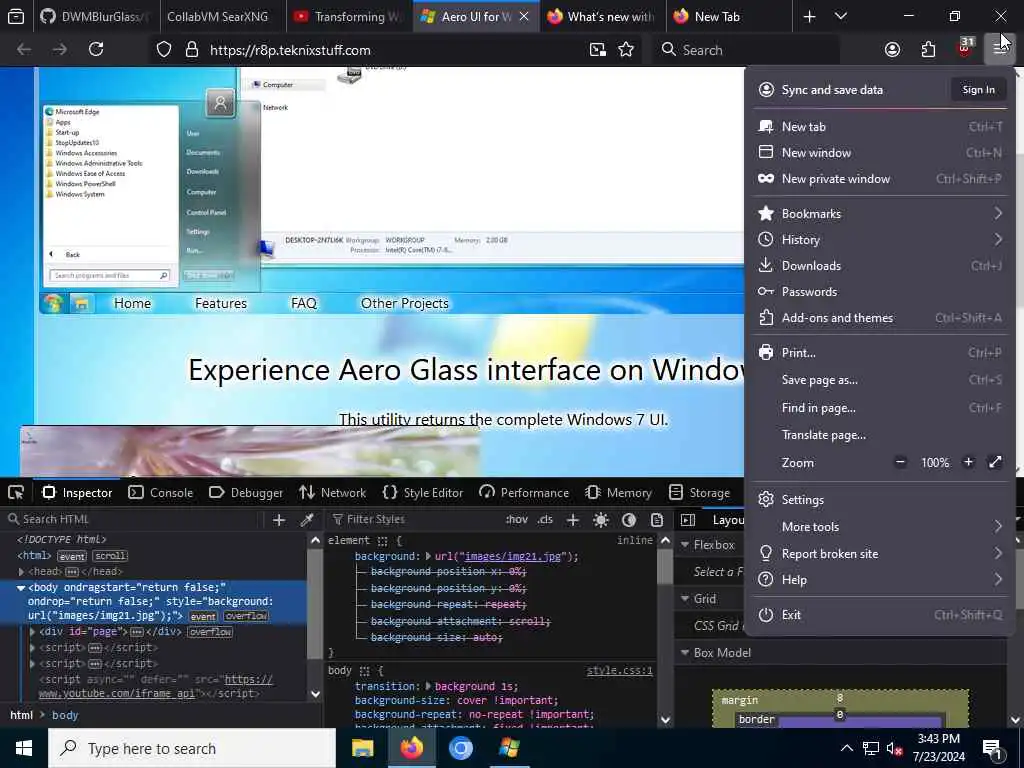1024x768 pixels.
Task: Open the Firefox hamburger application menu button
Action: point(1000,50)
